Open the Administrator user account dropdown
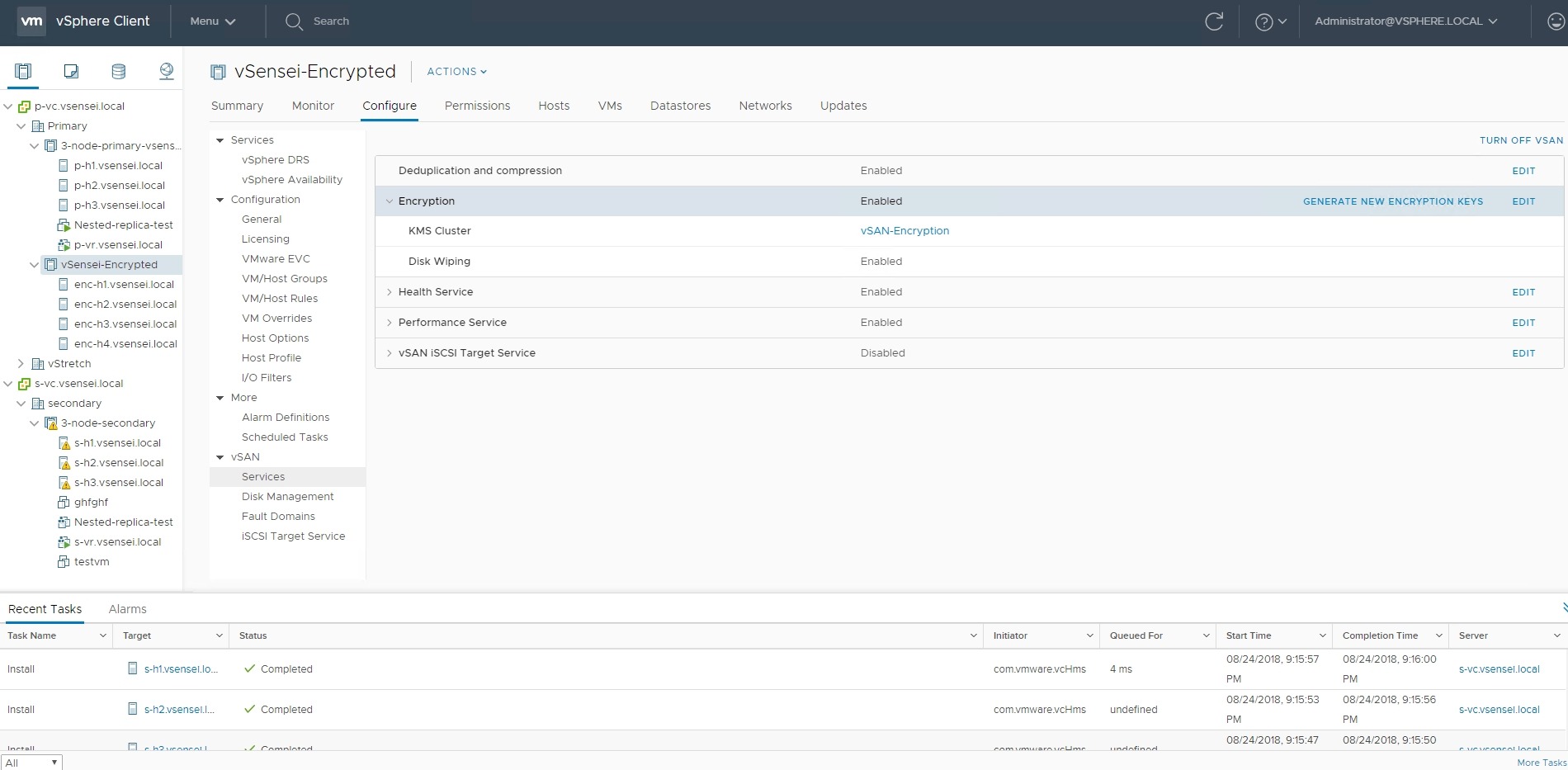 [1405, 21]
